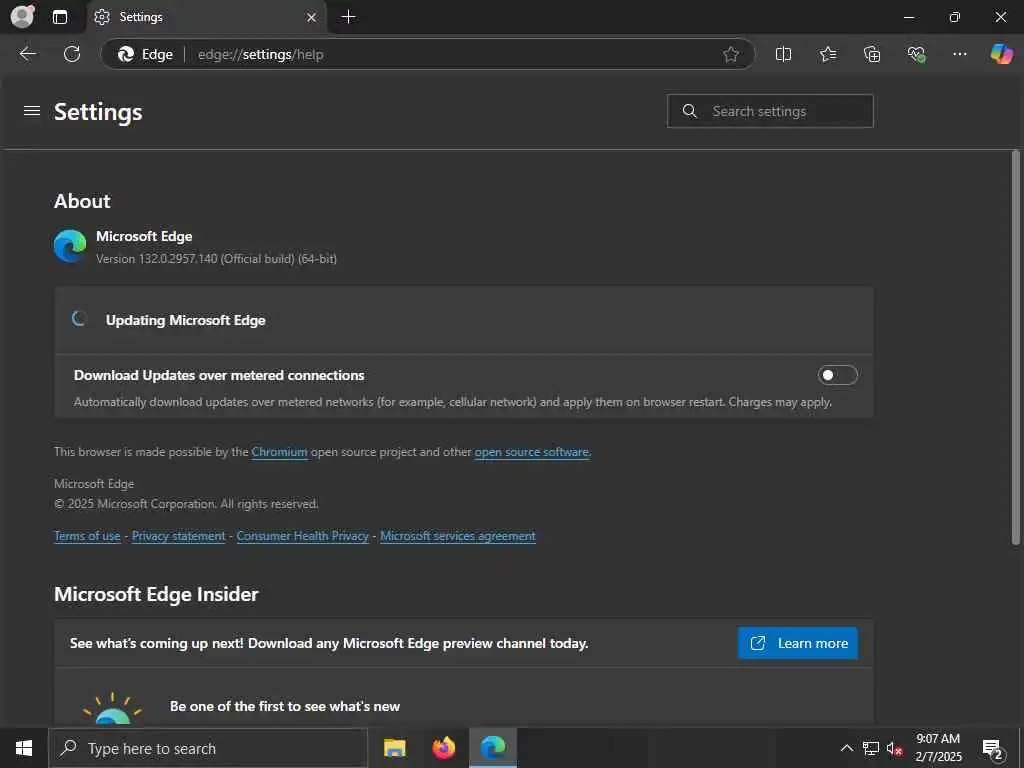This screenshot has width=1024, height=768.
Task: Click the taskbar search box
Action: point(208,748)
